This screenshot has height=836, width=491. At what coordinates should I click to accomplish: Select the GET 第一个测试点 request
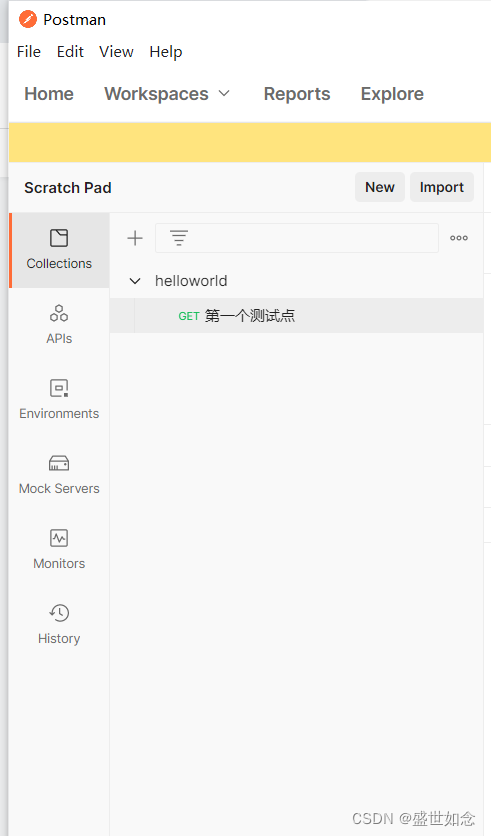pyautogui.click(x=296, y=316)
